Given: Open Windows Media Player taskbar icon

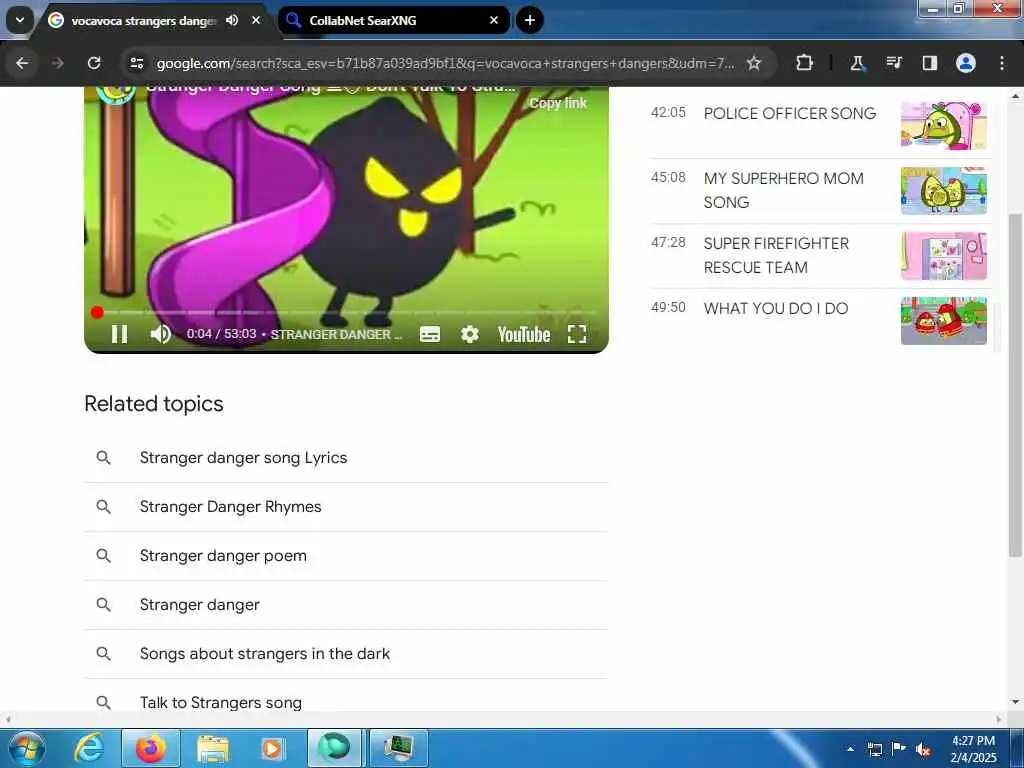Looking at the screenshot, I should coord(272,749).
